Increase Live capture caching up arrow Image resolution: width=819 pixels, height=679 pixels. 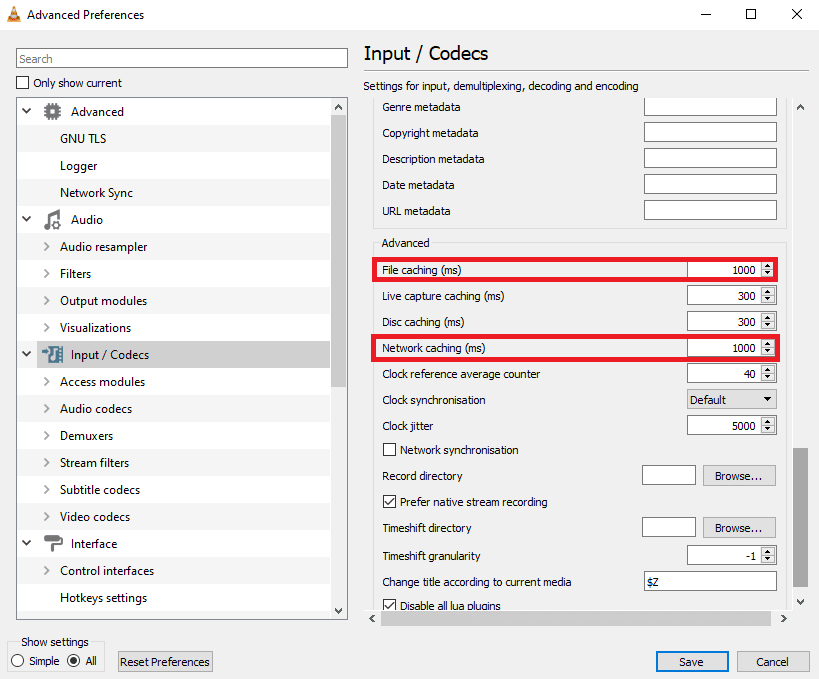click(x=767, y=291)
